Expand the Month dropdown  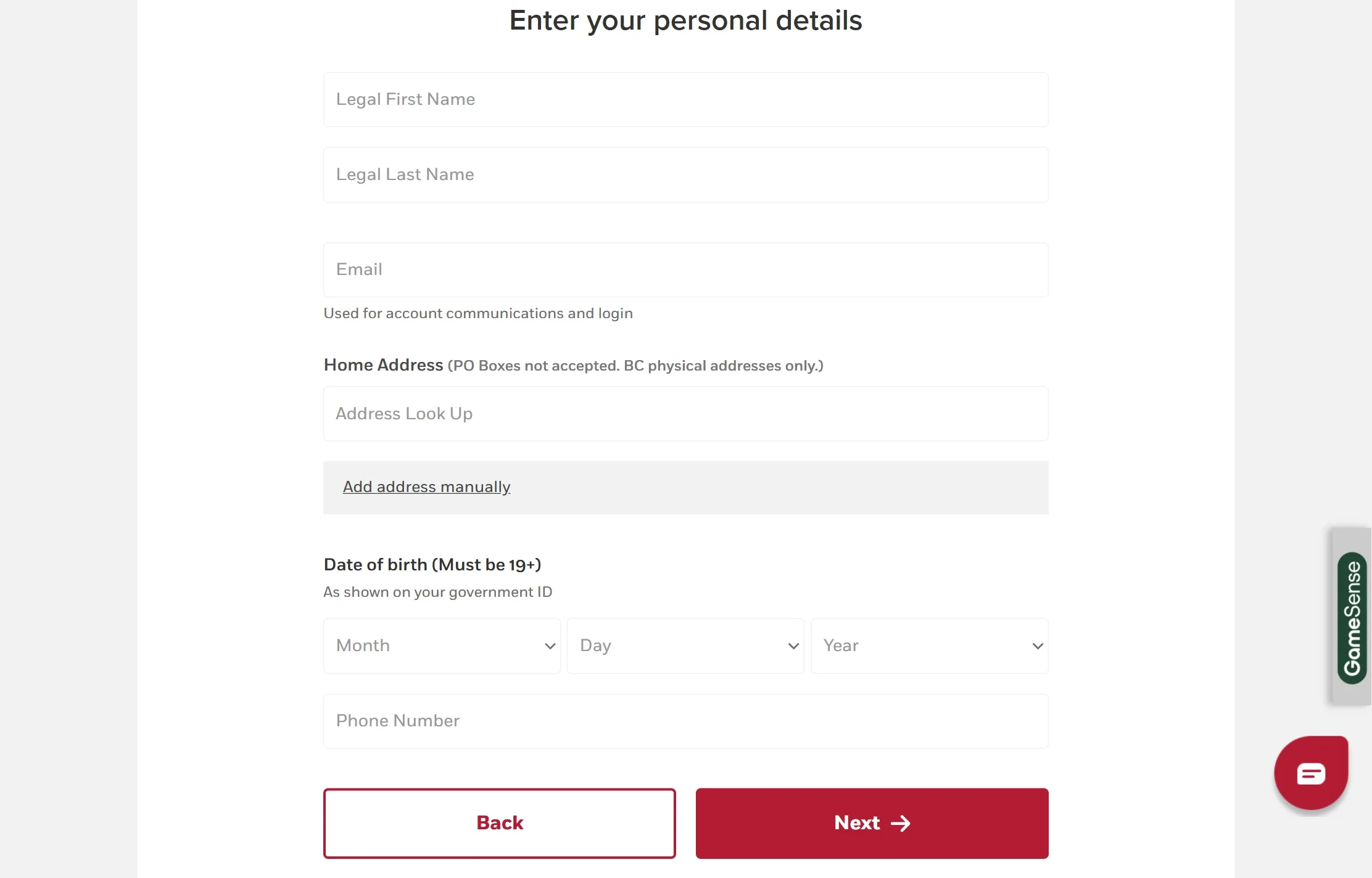(441, 646)
